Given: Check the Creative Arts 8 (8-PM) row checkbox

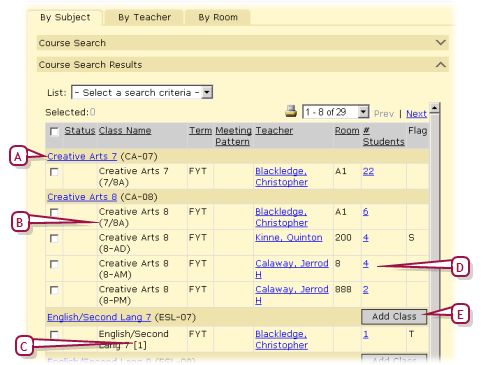Looking at the screenshot, I should click(54, 290).
